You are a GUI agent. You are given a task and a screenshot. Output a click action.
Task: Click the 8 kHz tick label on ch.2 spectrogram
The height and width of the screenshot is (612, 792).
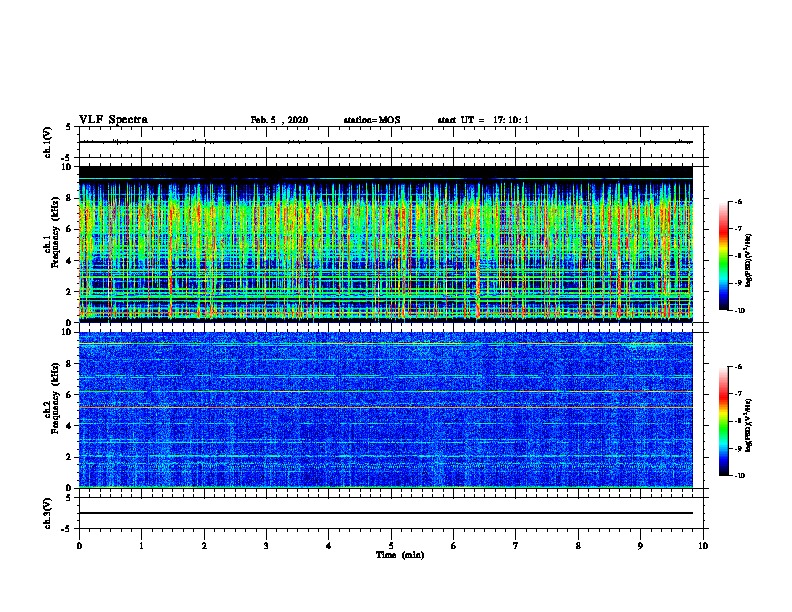(71, 364)
